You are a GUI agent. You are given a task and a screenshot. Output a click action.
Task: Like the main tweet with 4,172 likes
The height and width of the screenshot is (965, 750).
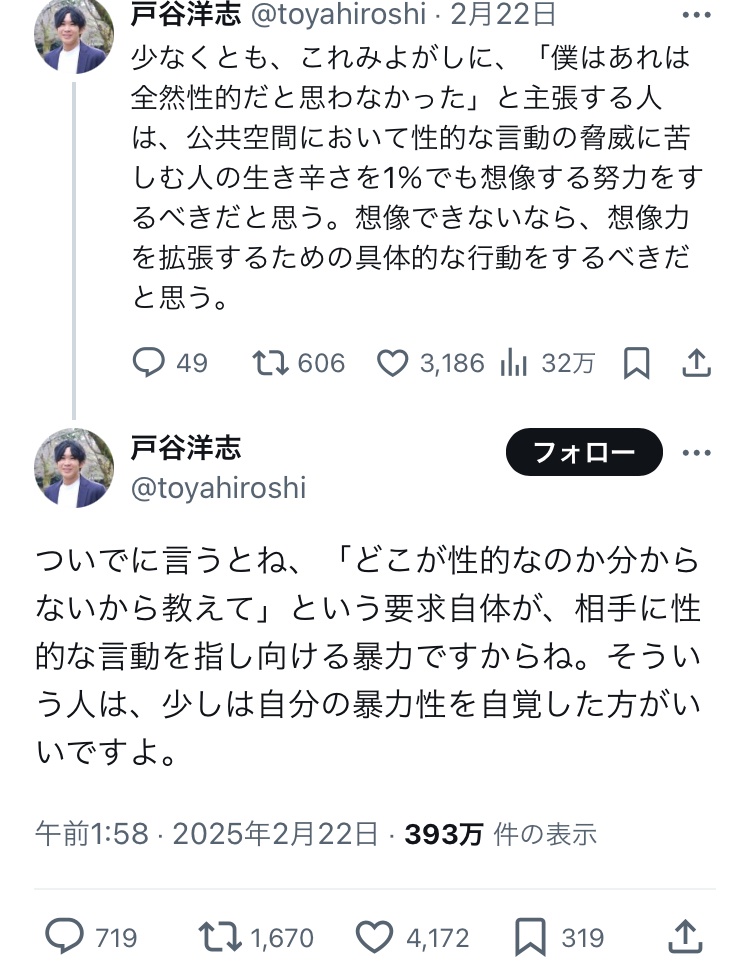375,937
